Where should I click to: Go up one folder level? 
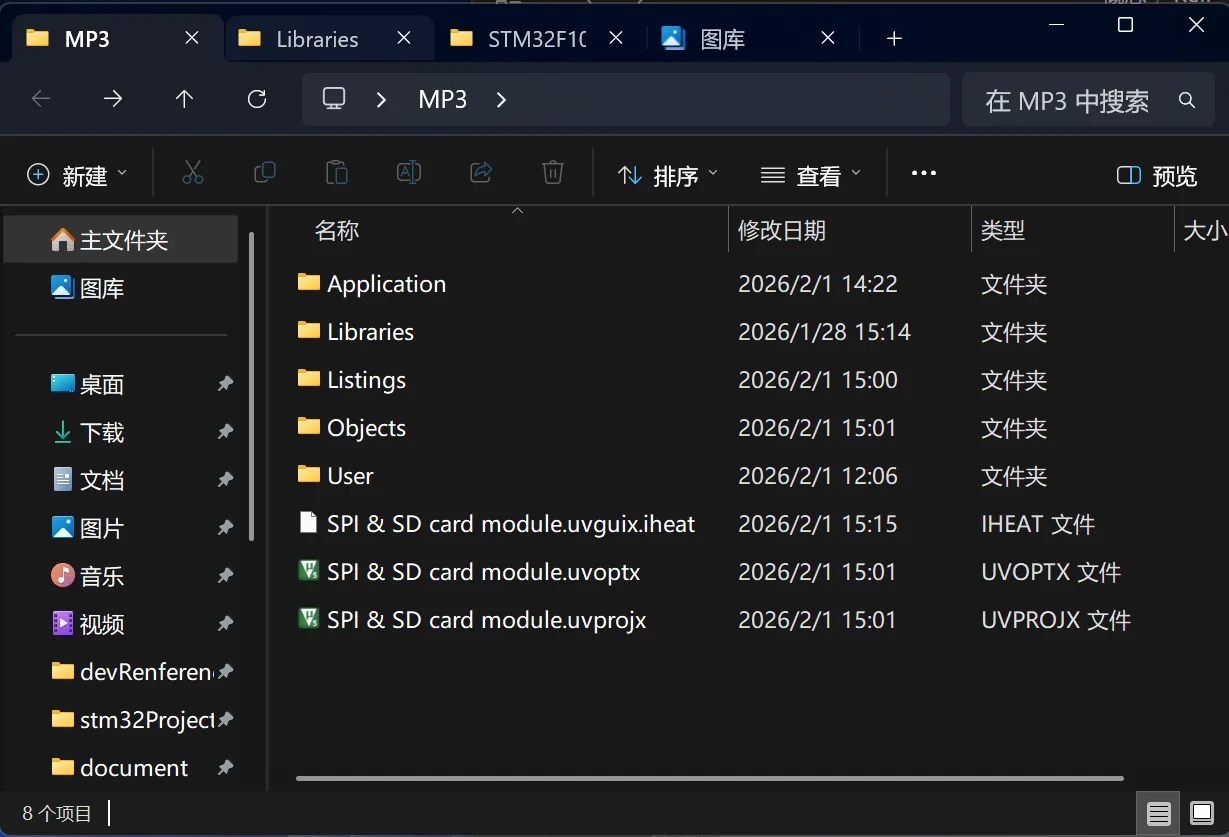[185, 99]
